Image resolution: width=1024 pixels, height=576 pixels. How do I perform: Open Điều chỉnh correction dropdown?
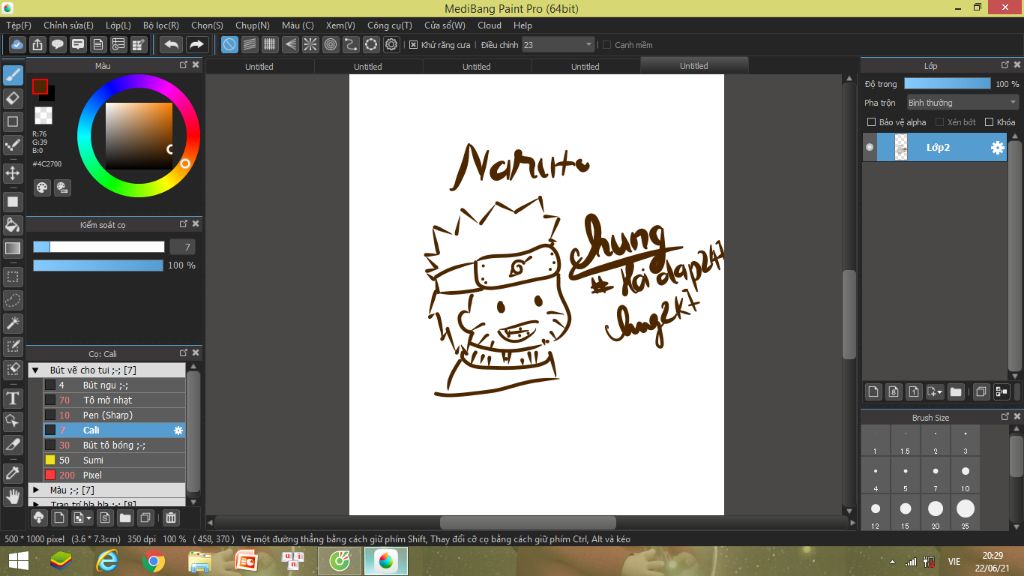tap(558, 44)
